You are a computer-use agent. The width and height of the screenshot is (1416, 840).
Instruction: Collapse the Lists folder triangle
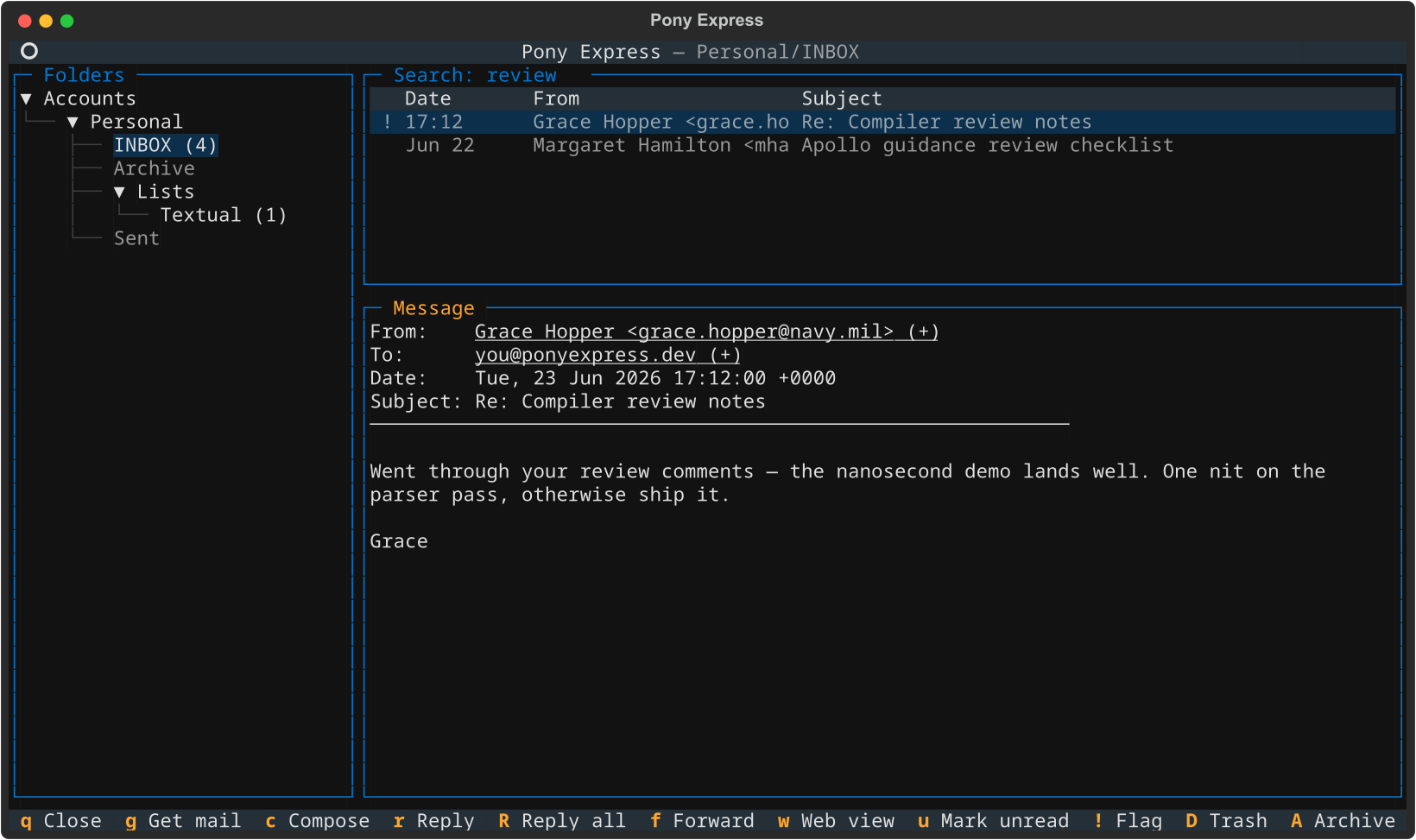119,193
